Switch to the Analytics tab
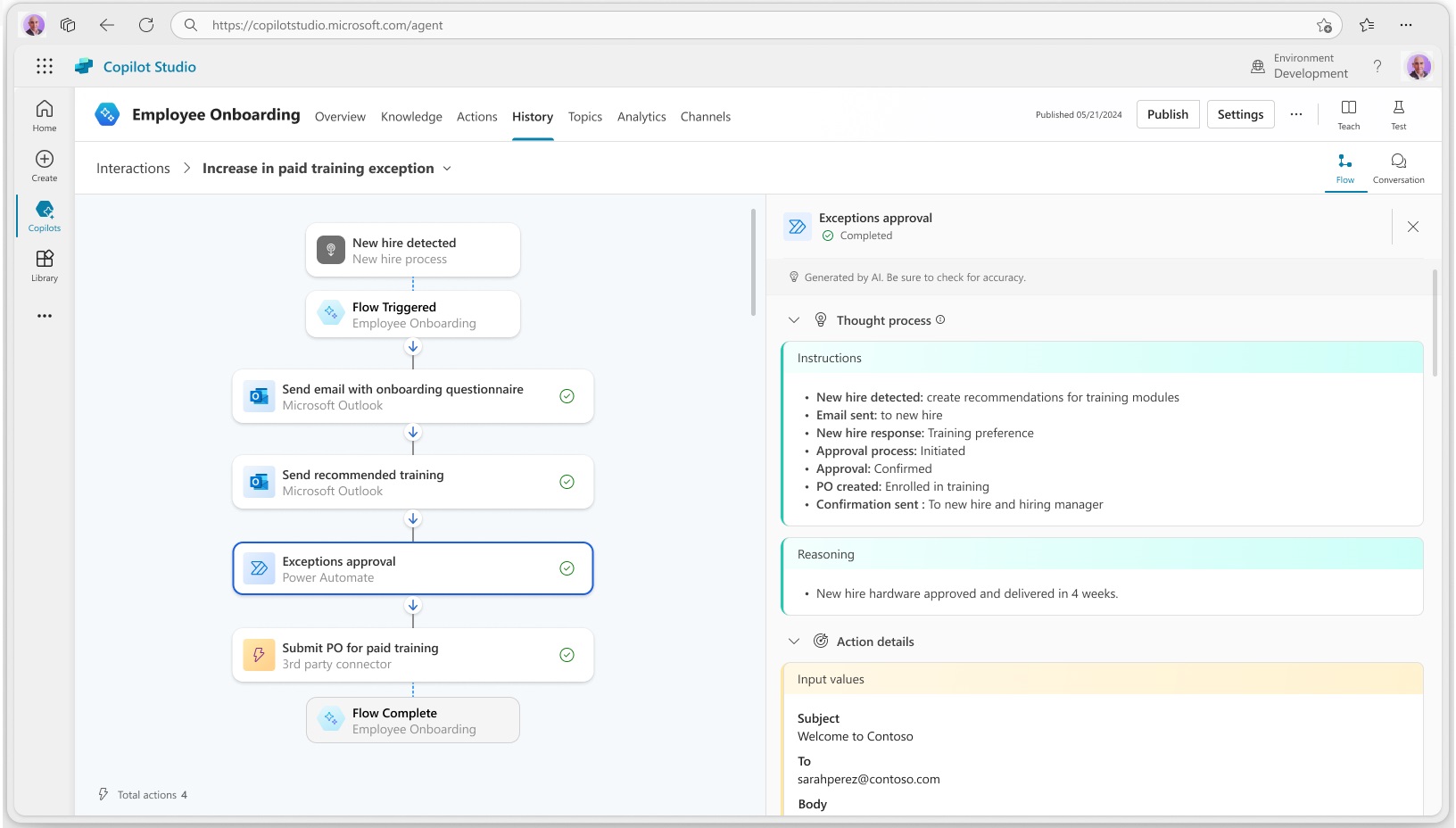This screenshot has width=1456, height=828. click(641, 117)
